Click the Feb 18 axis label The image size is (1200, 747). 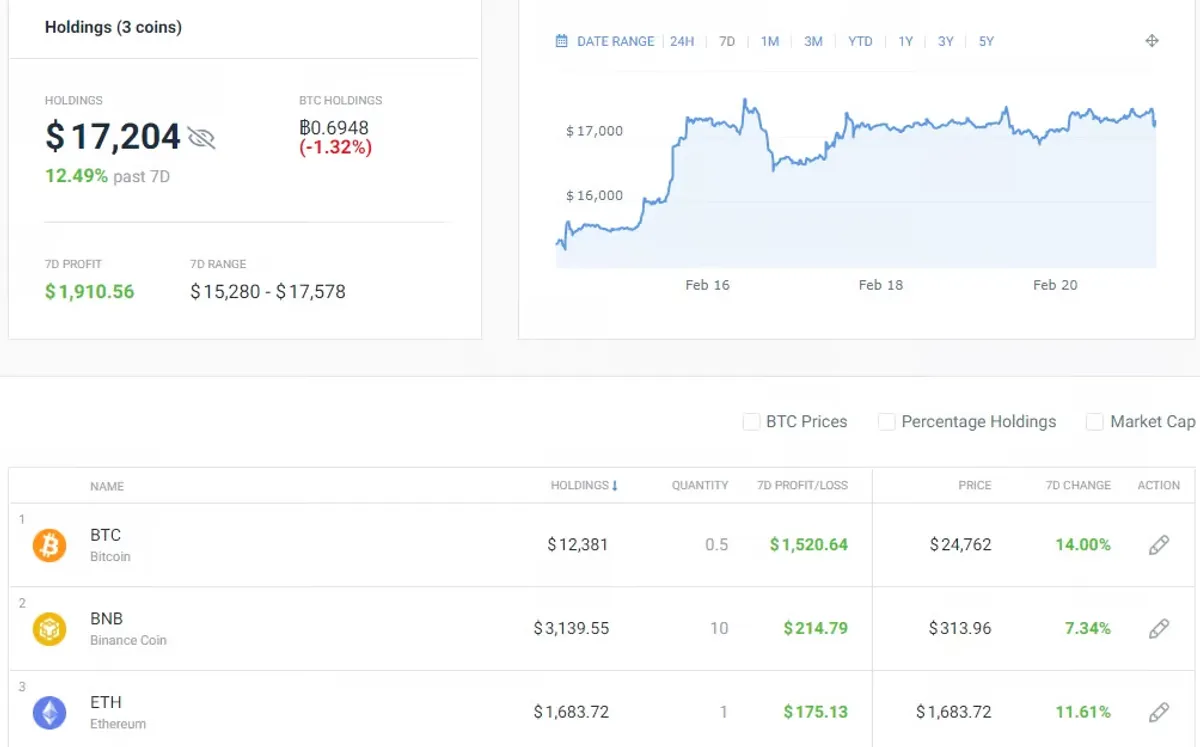(880, 285)
